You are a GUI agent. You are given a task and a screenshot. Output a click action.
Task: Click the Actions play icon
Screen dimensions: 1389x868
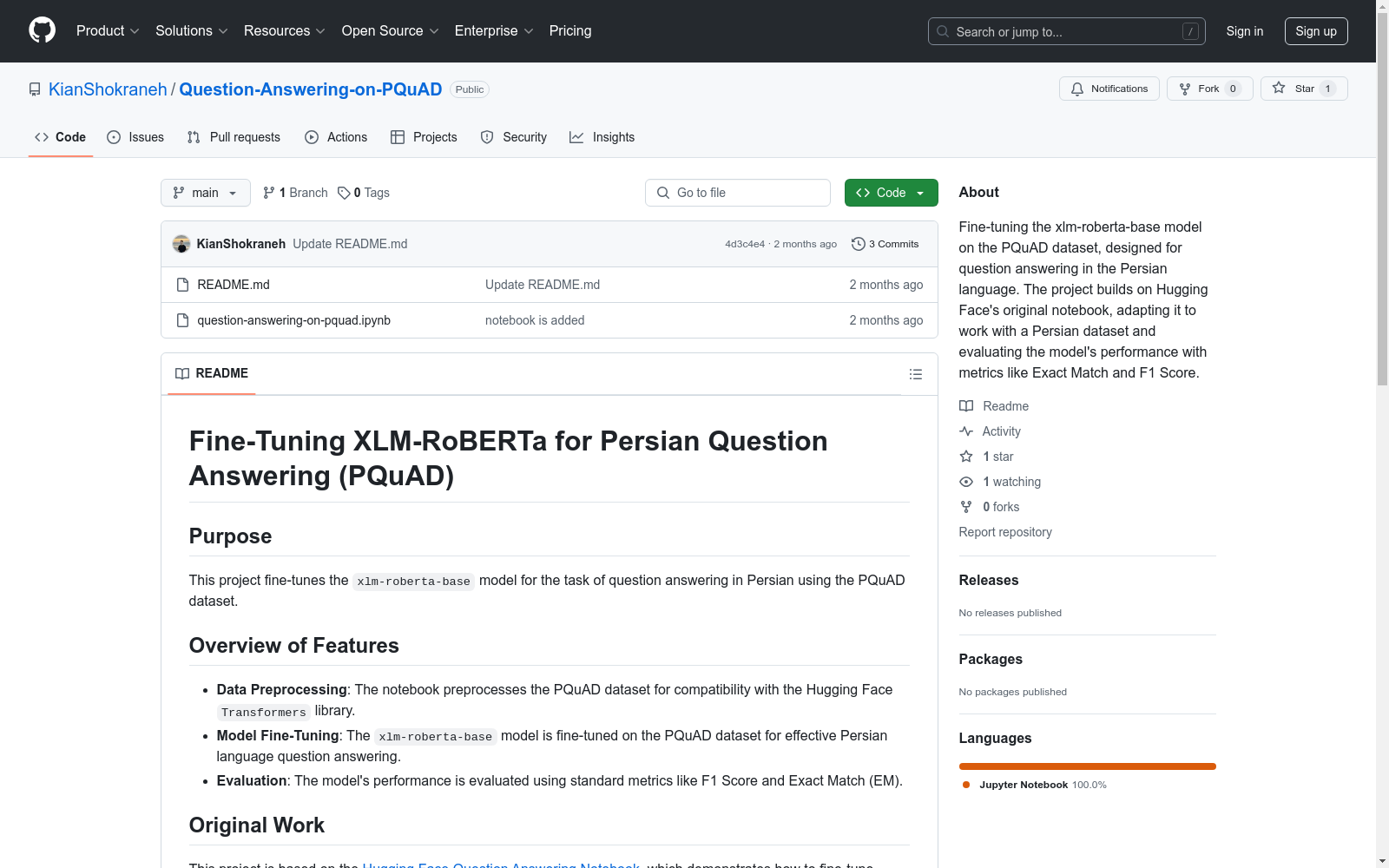click(312, 137)
